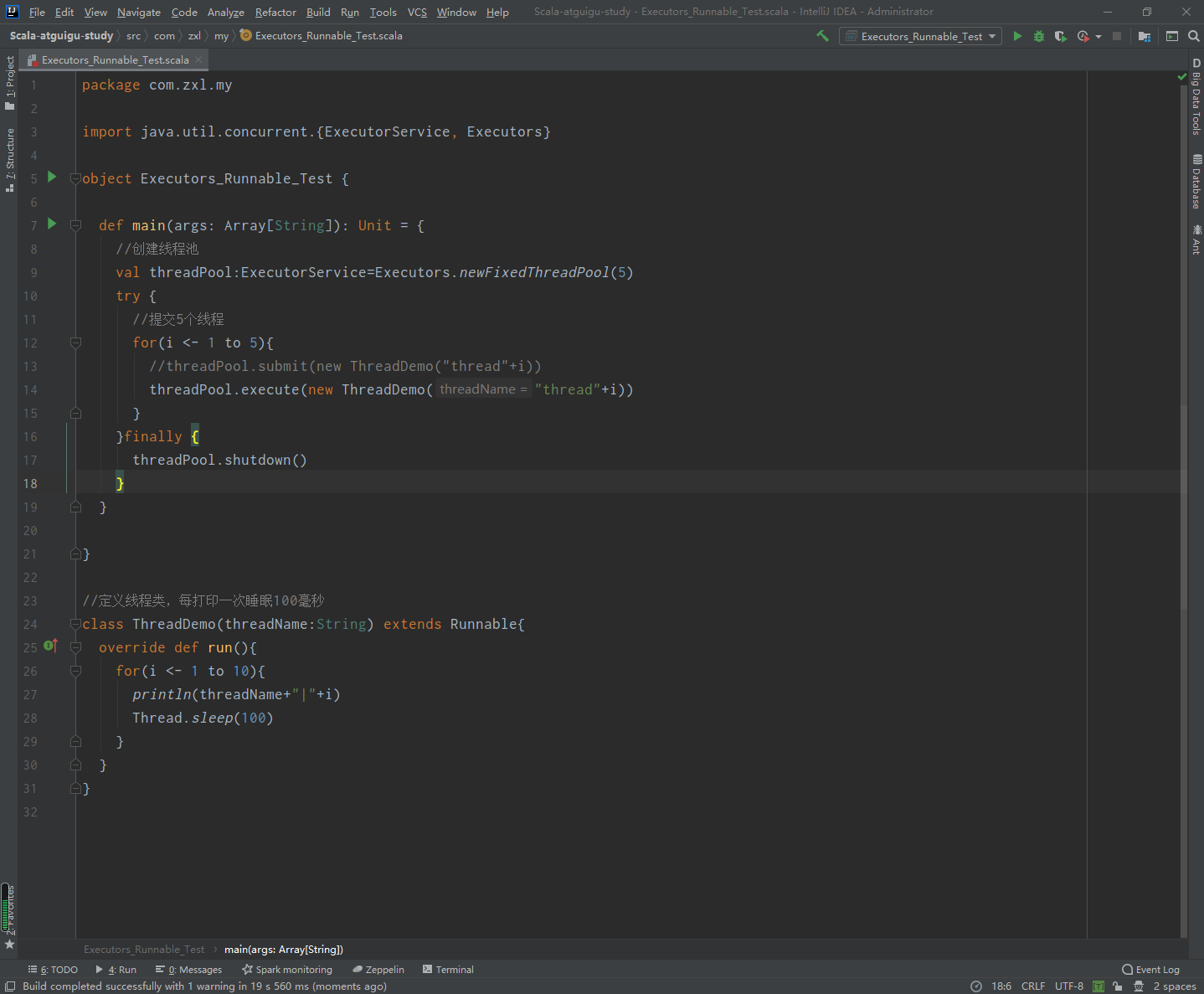Viewport: 1204px width, 994px height.
Task: Toggle the Favorites tool window stripe
Action: pos(9,917)
